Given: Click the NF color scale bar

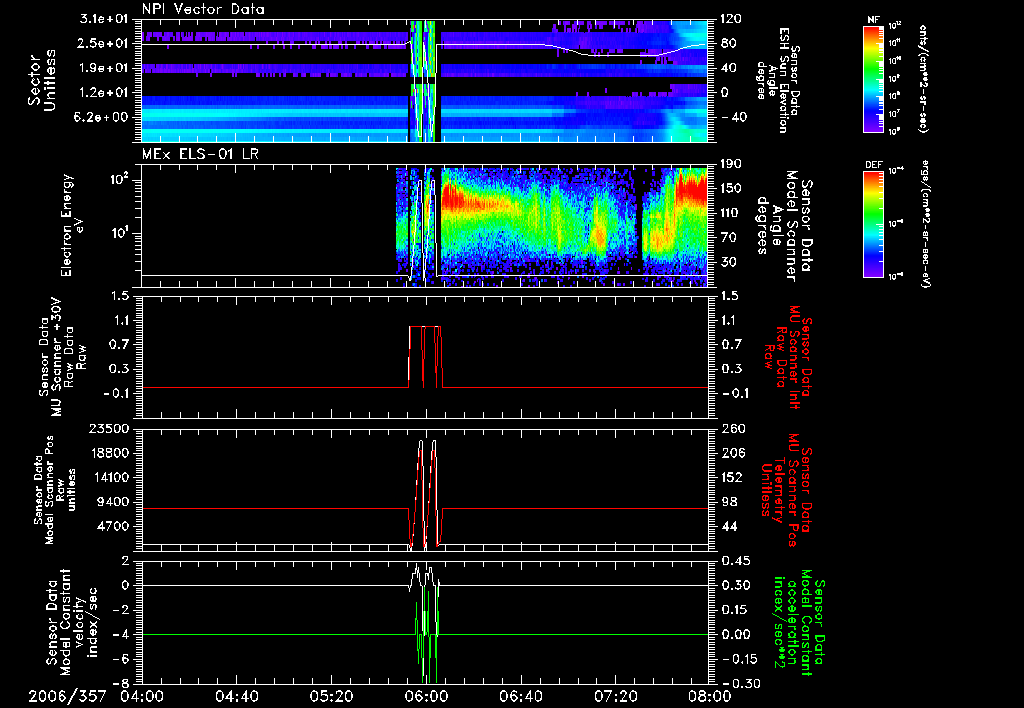Looking at the screenshot, I should point(871,78).
